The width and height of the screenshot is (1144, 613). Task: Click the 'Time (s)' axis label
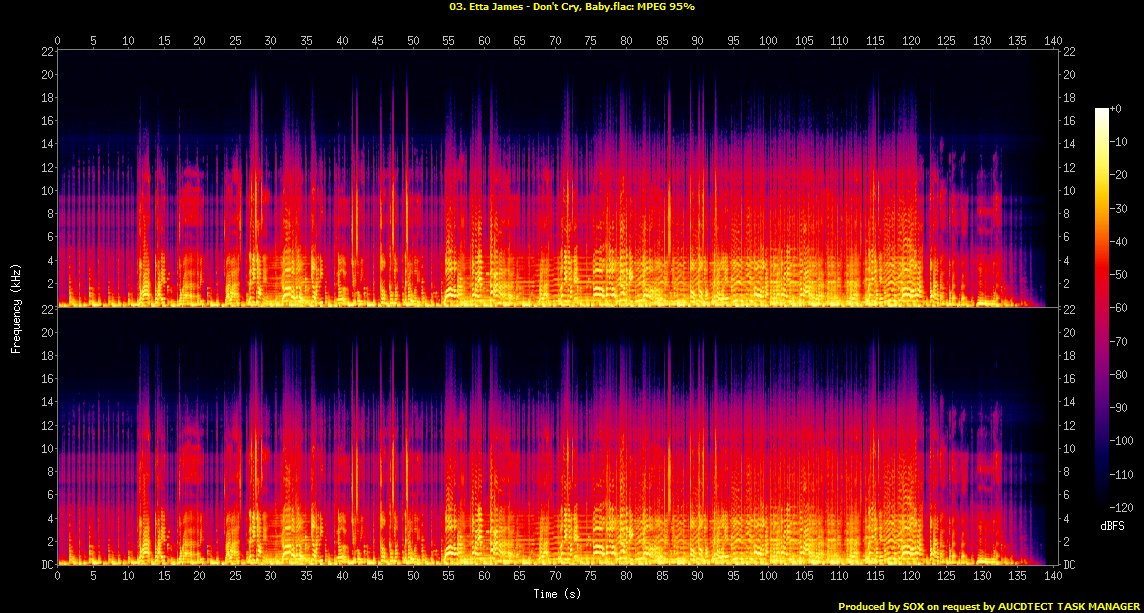558,594
